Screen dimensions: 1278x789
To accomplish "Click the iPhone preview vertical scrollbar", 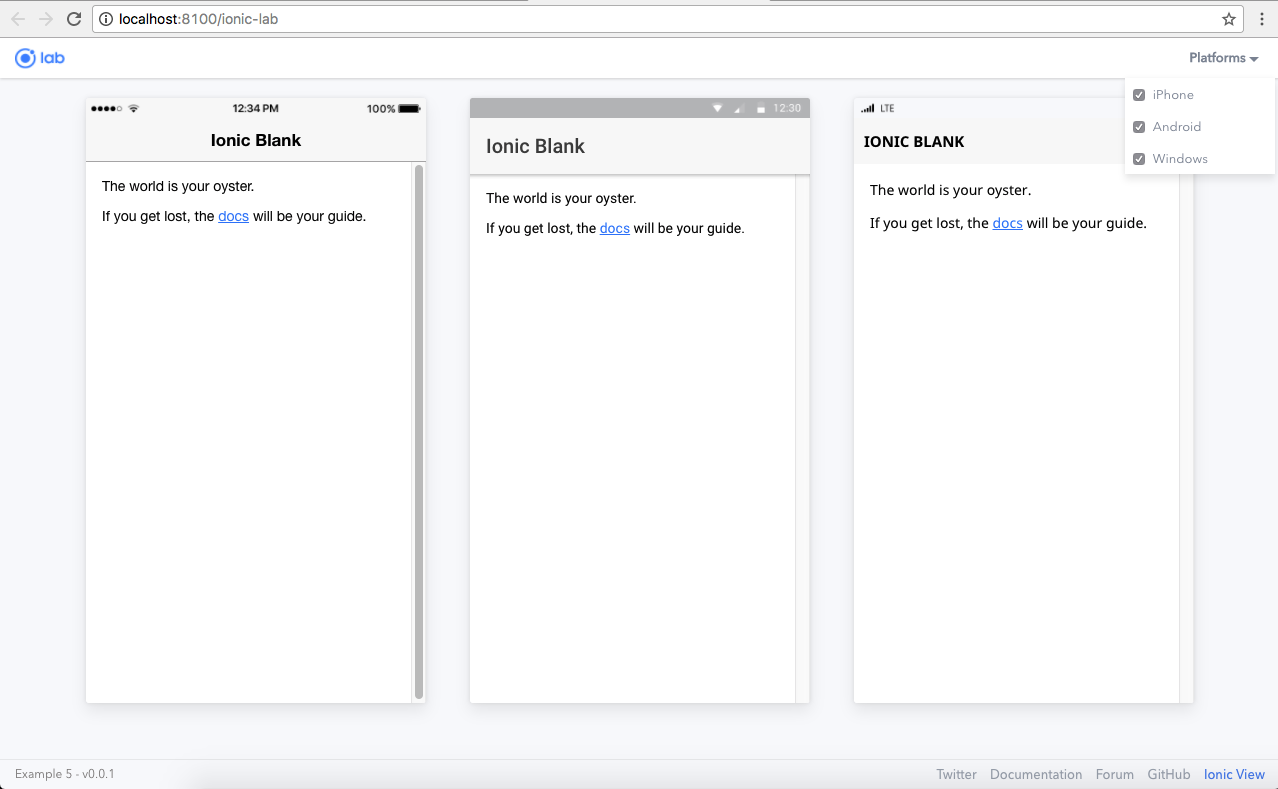I will tap(419, 431).
